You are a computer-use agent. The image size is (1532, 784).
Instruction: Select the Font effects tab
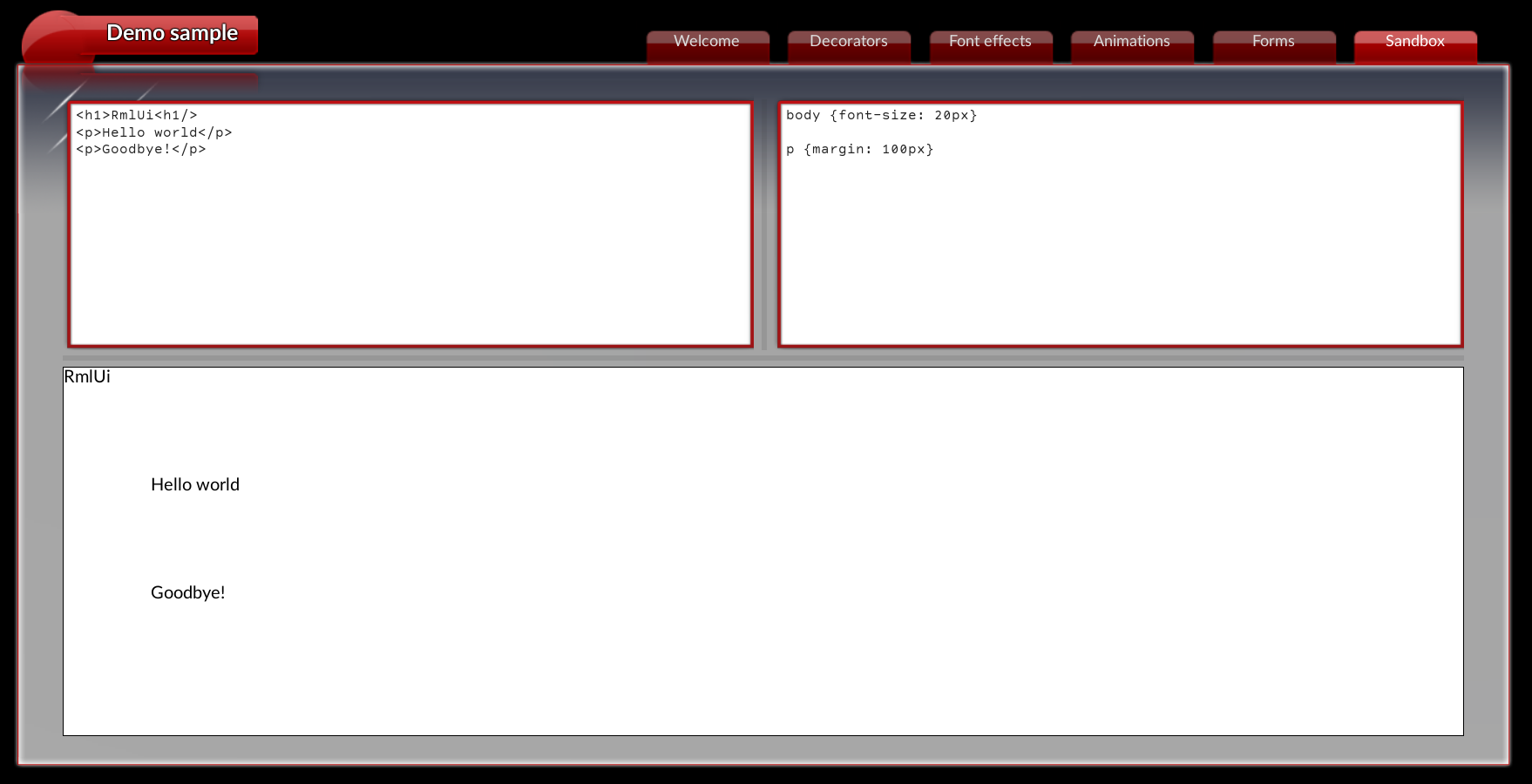click(x=990, y=40)
